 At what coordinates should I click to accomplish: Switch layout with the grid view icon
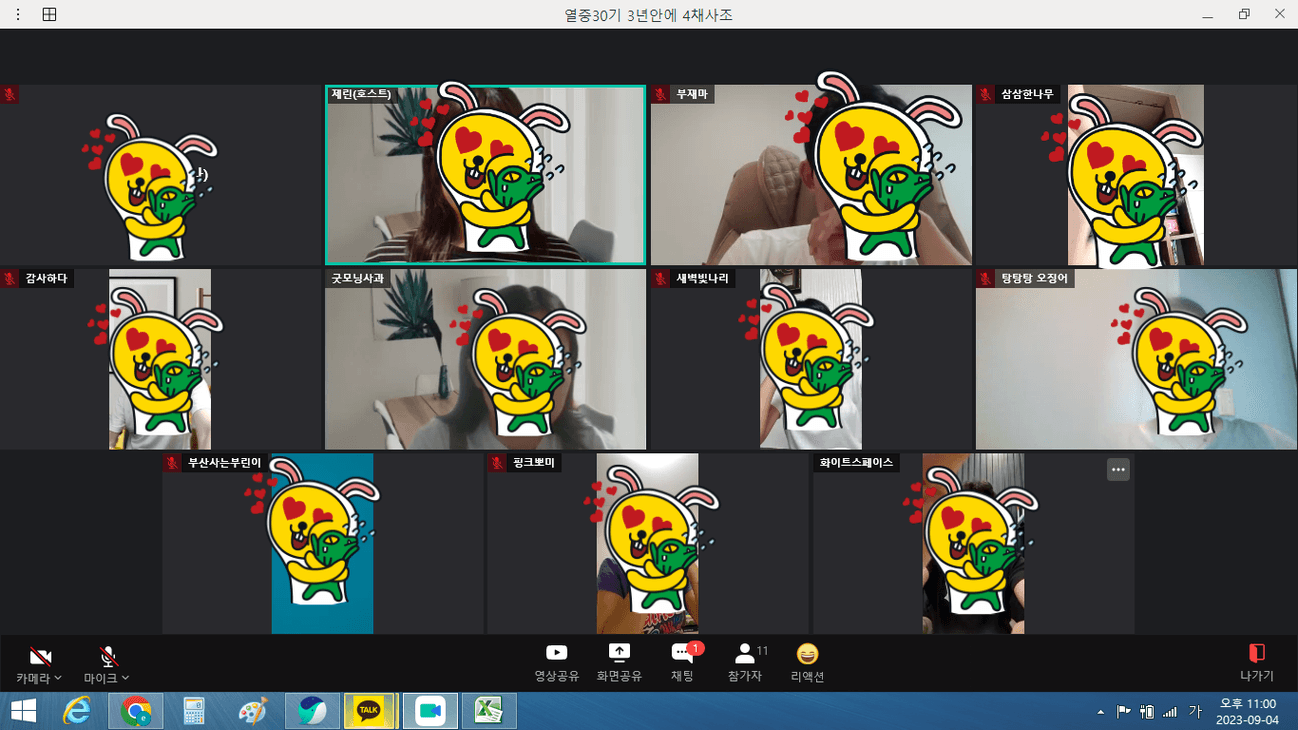48,14
